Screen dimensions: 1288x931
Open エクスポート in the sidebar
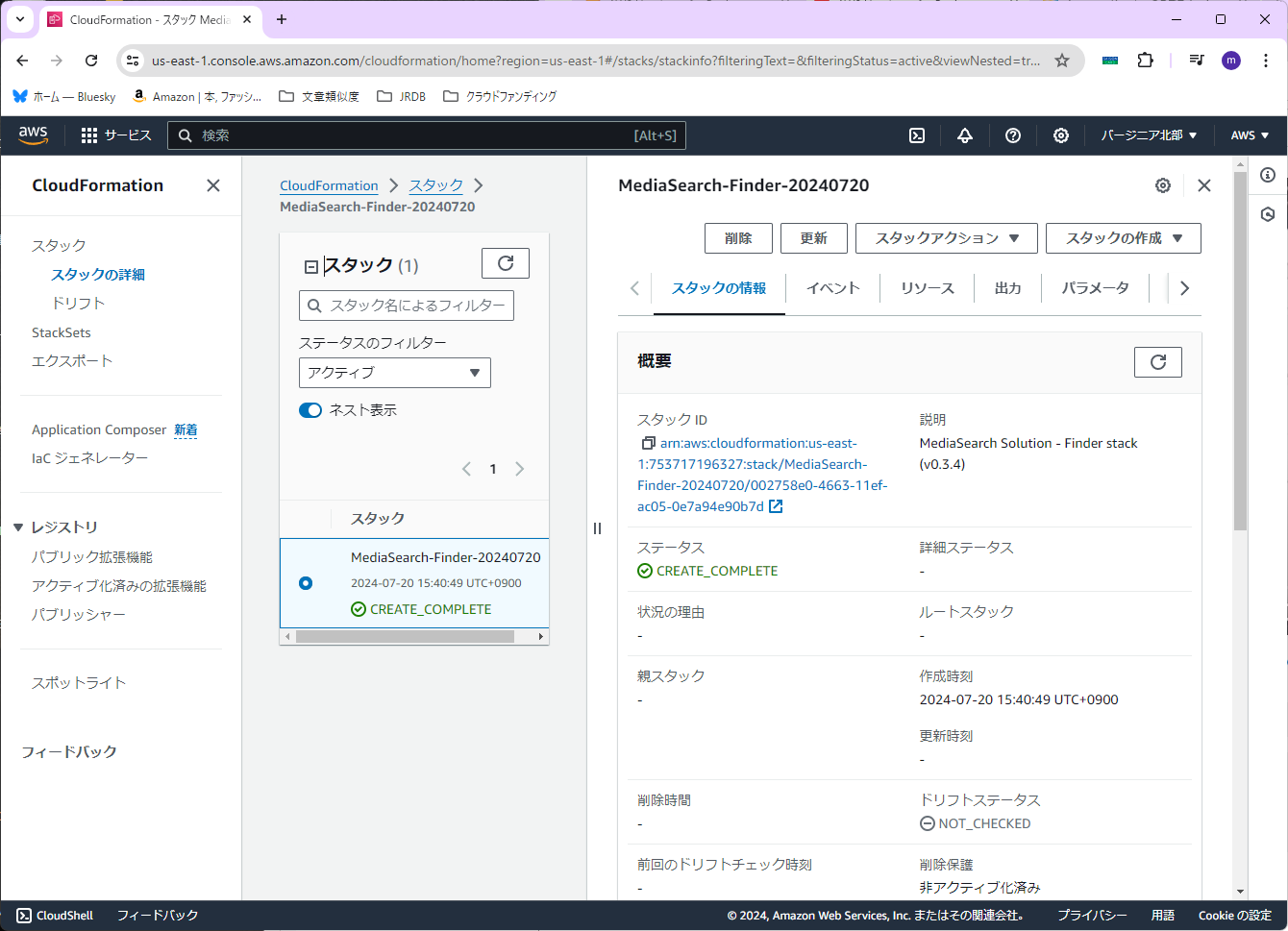(x=72, y=361)
